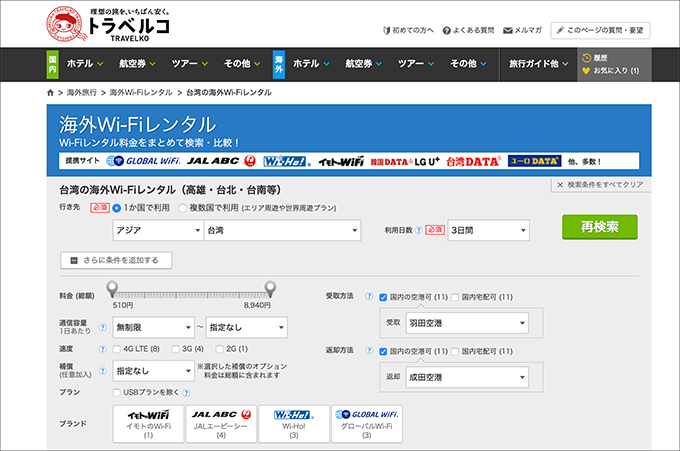The height and width of the screenshot is (451, 680).
Task: Toggle the 国内宅配可 pickup checkbox
Action: tap(455, 297)
